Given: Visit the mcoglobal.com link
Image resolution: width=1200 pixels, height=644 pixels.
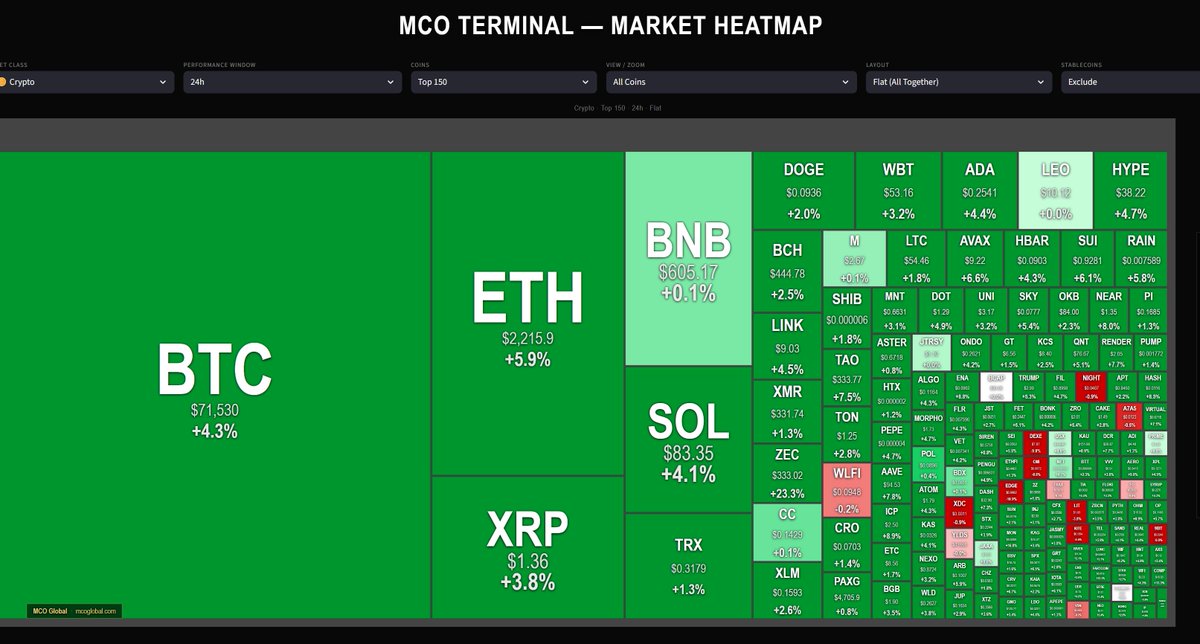Looking at the screenshot, I should pos(97,611).
